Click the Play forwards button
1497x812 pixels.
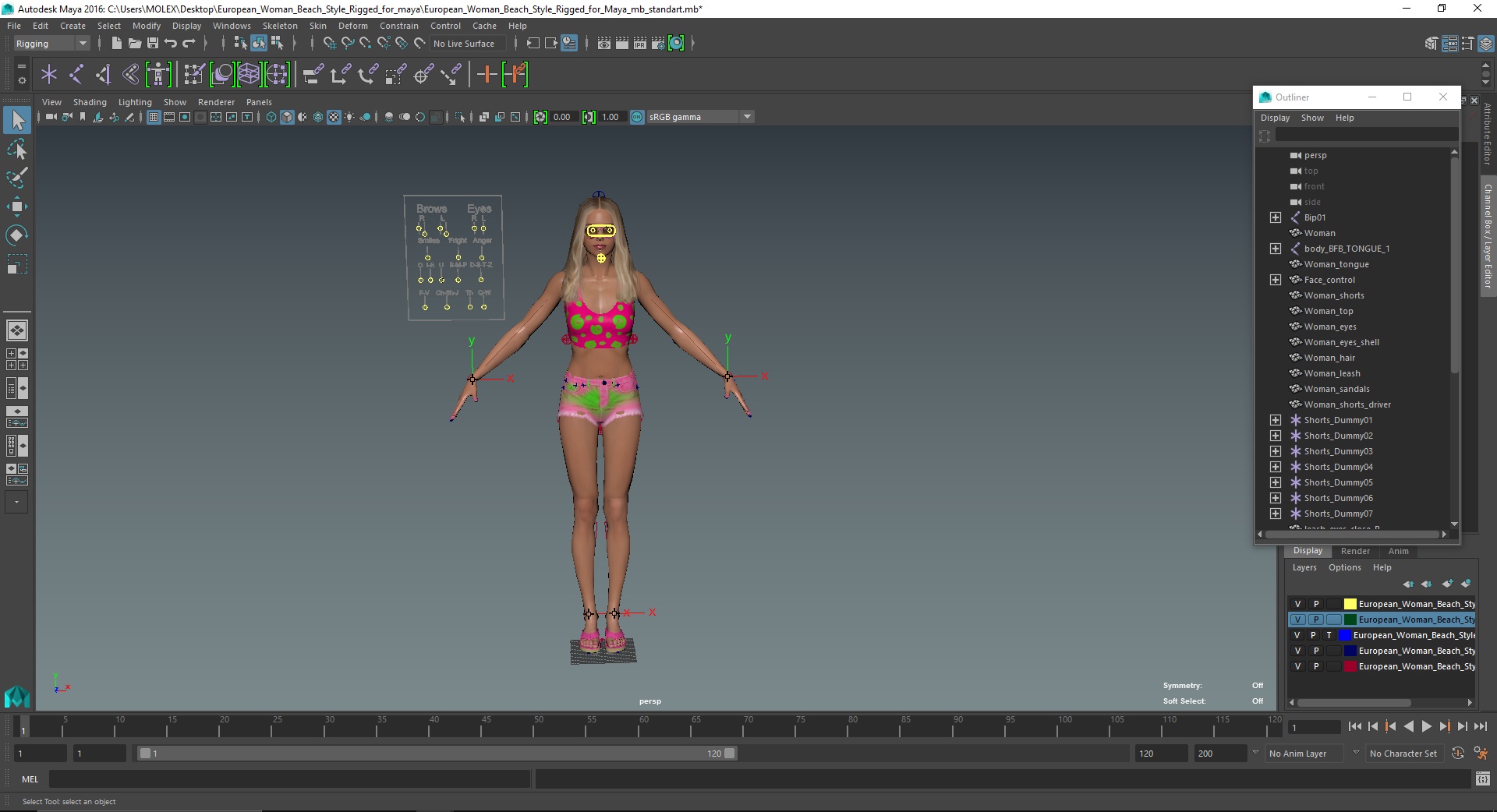tap(1426, 726)
